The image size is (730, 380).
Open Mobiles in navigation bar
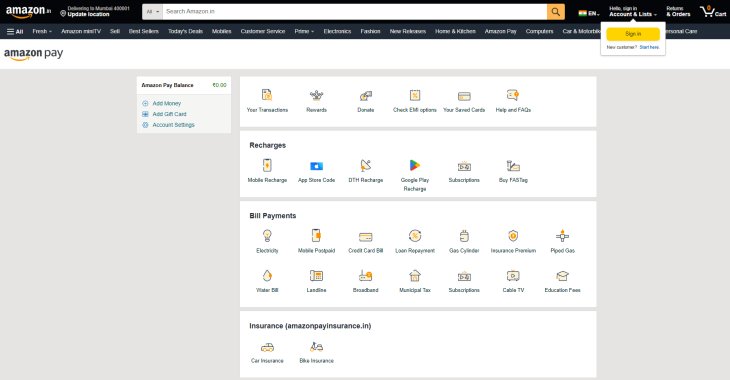click(222, 31)
